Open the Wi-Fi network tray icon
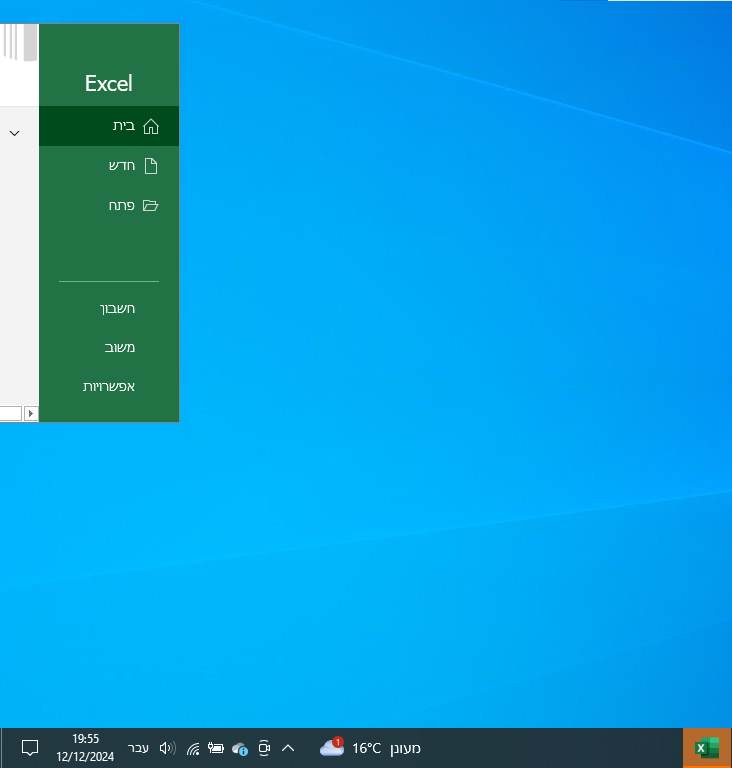Viewport: 732px width, 768px height. (x=193, y=748)
